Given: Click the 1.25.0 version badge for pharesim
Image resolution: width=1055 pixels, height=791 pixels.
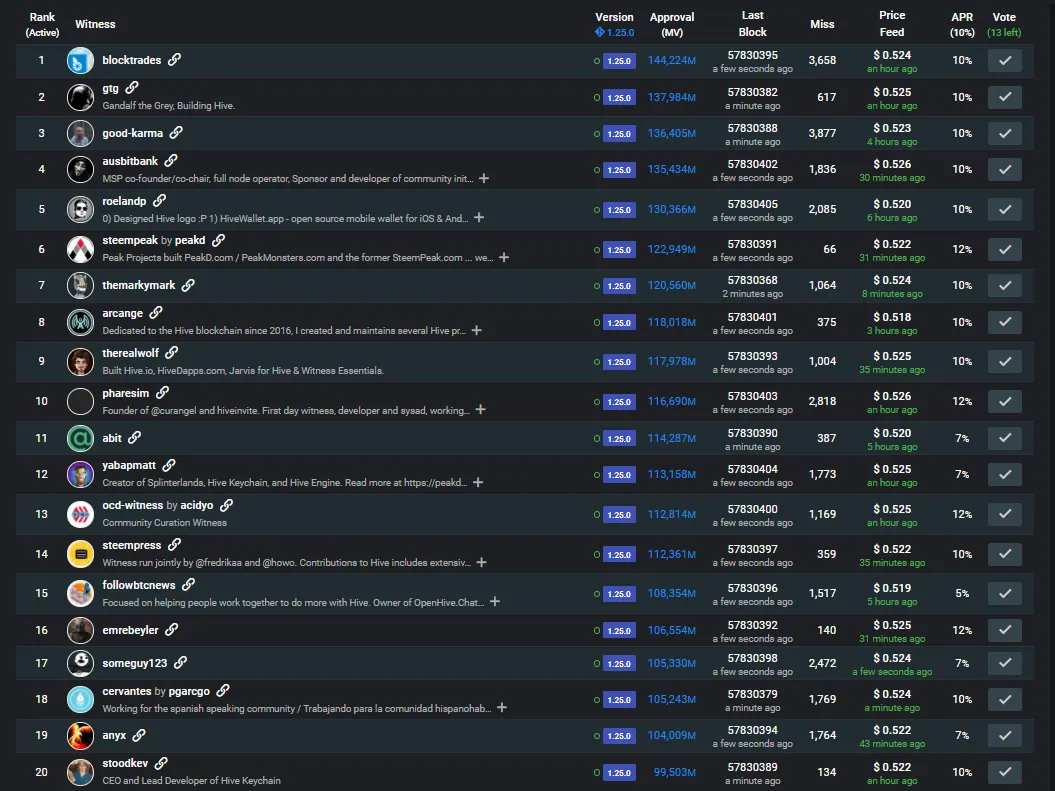Looking at the screenshot, I should 619,402.
